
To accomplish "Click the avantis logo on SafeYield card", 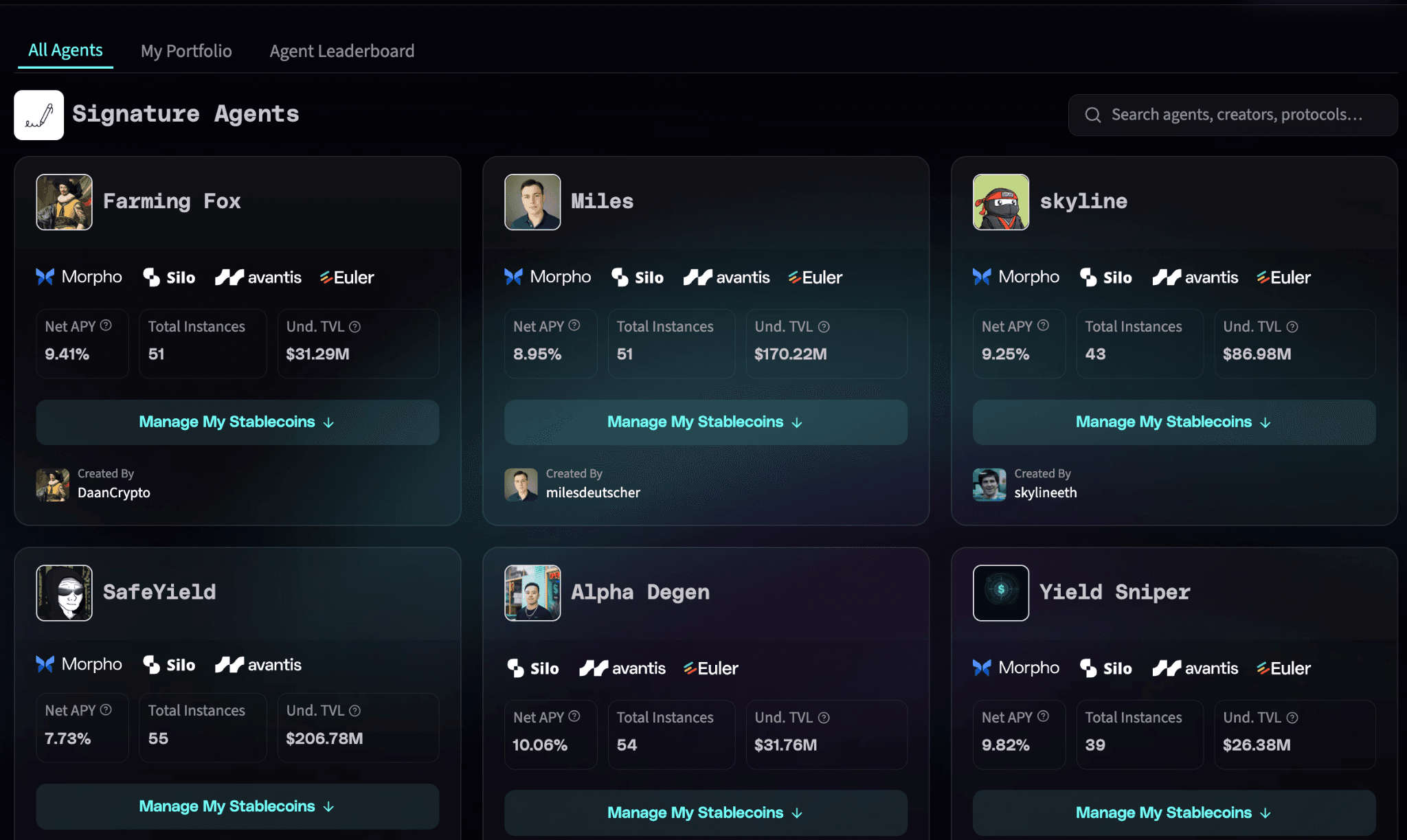I will [258, 665].
